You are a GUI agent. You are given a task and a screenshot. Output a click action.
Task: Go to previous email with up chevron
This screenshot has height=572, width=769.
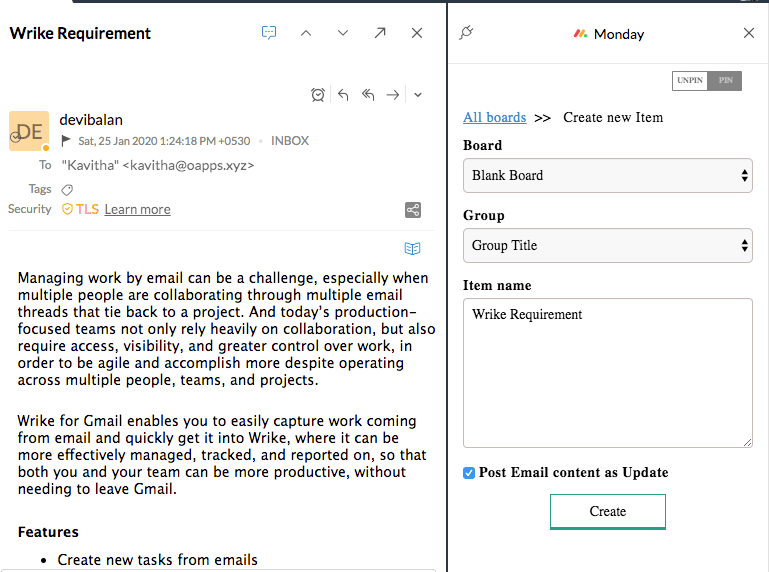point(306,33)
